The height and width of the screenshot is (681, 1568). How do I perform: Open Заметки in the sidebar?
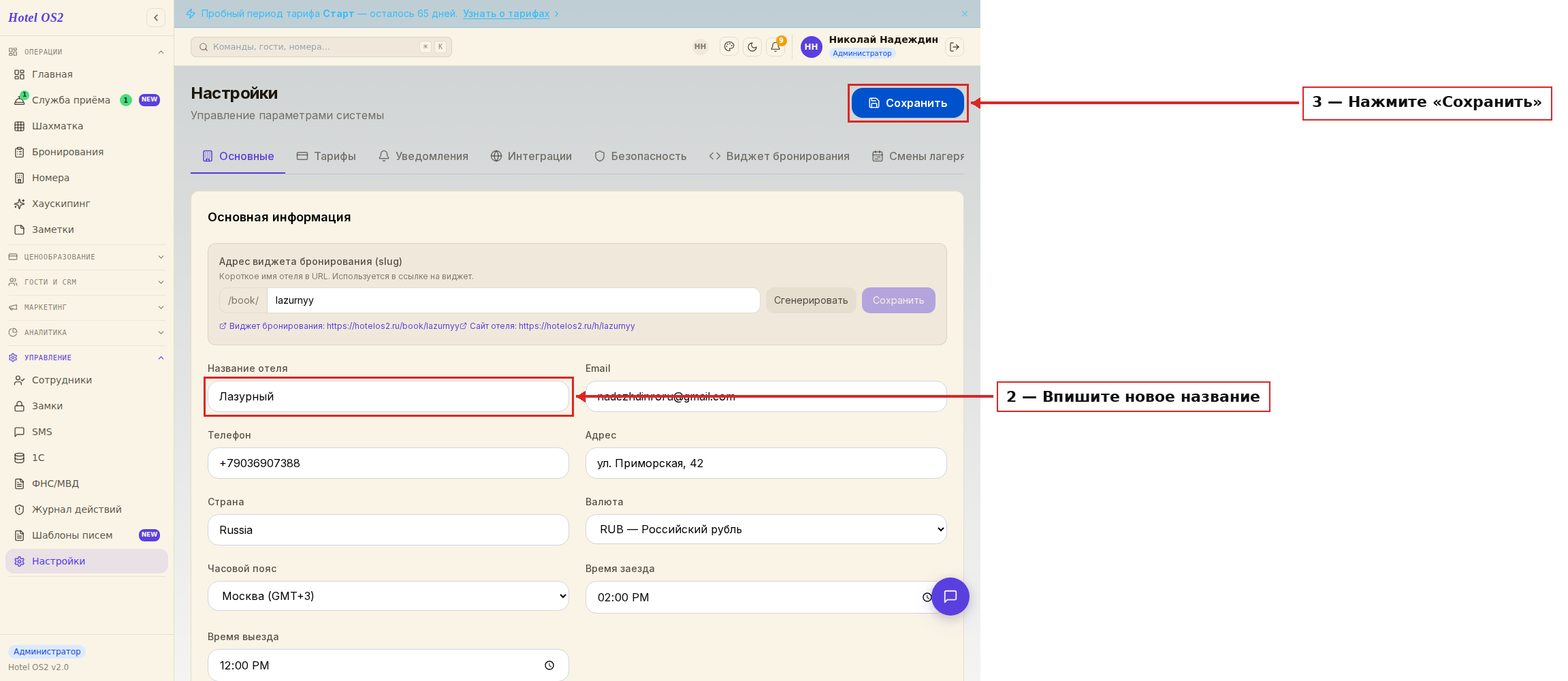click(x=86, y=229)
